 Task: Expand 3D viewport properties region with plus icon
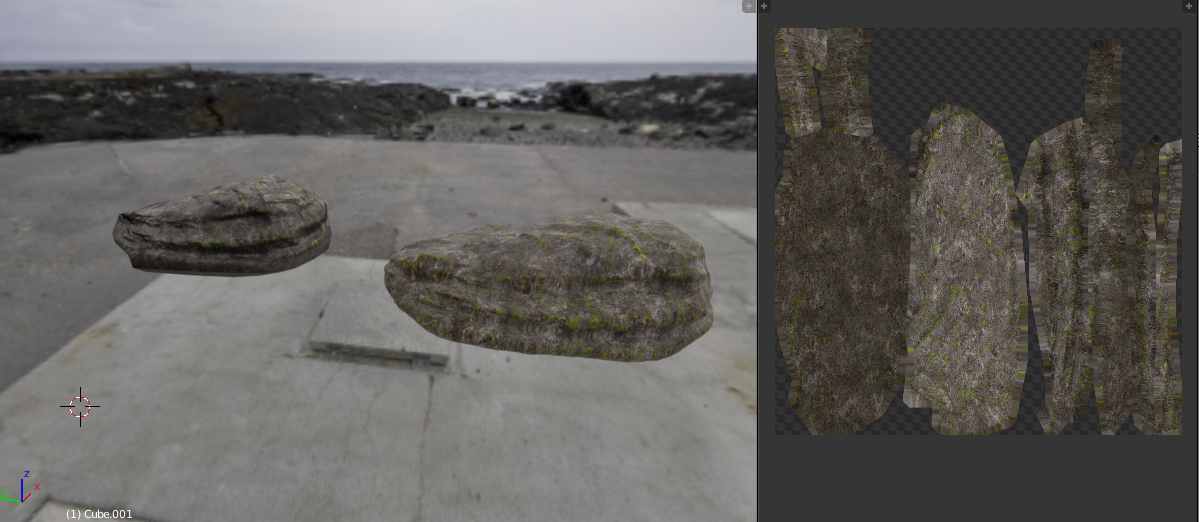749,6
